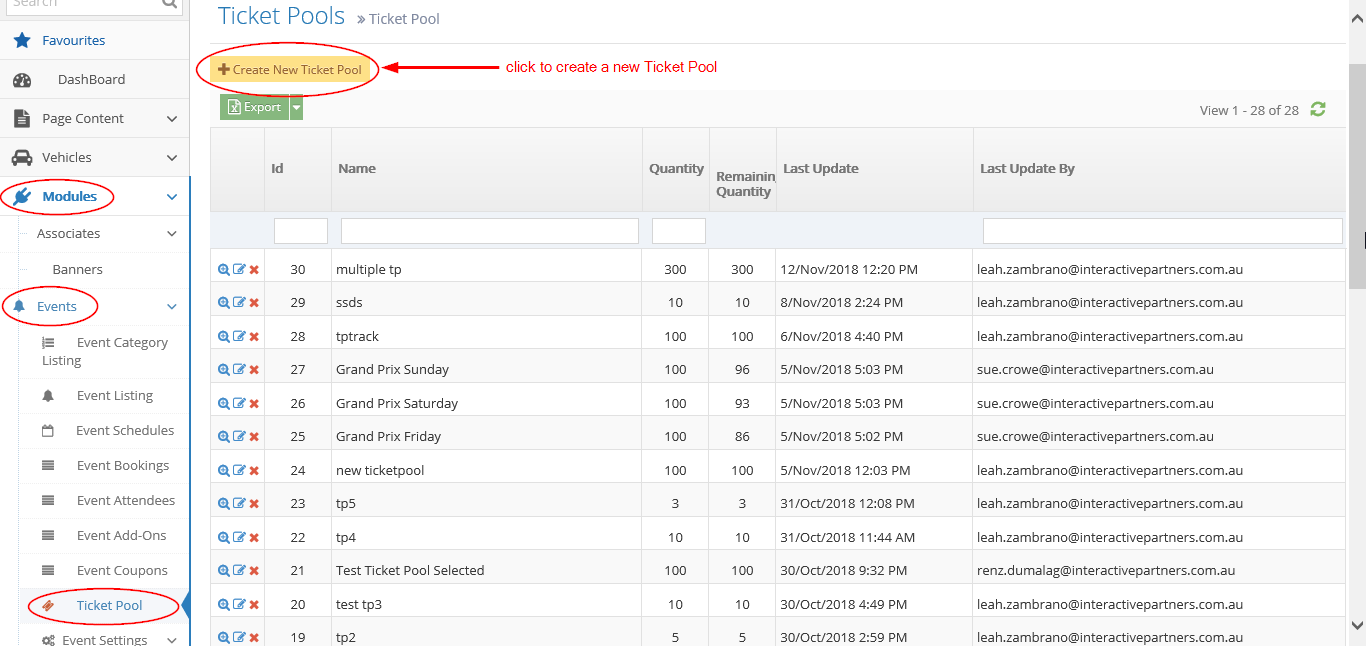Click the Name filter input field

coord(489,232)
